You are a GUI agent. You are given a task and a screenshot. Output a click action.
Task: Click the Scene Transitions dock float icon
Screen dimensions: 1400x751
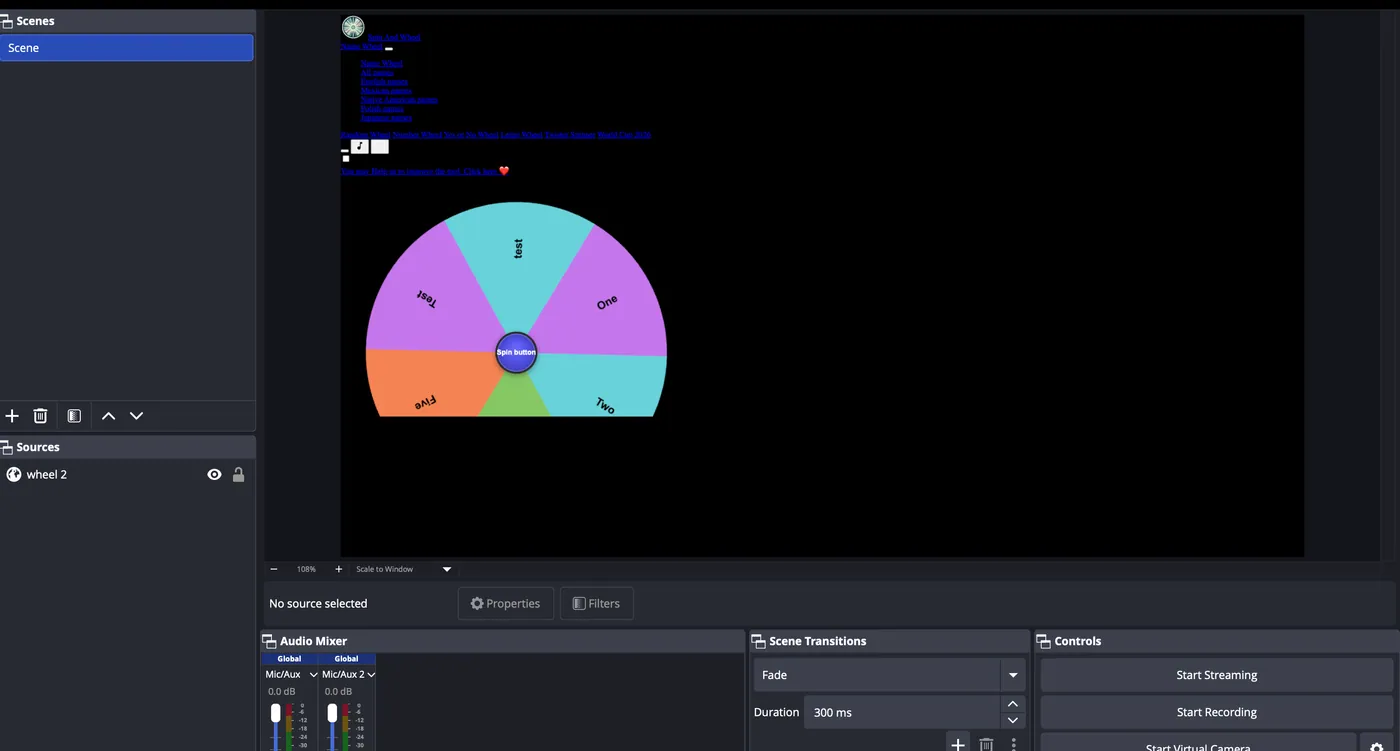point(758,641)
